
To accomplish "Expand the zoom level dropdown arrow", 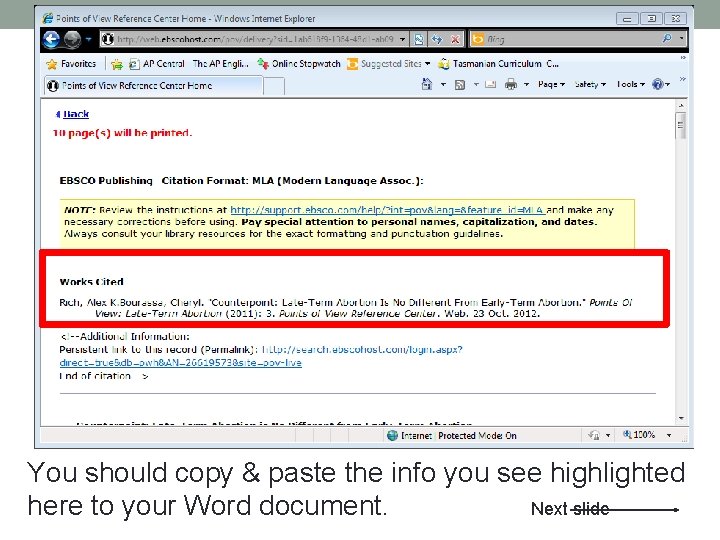I will (x=669, y=435).
